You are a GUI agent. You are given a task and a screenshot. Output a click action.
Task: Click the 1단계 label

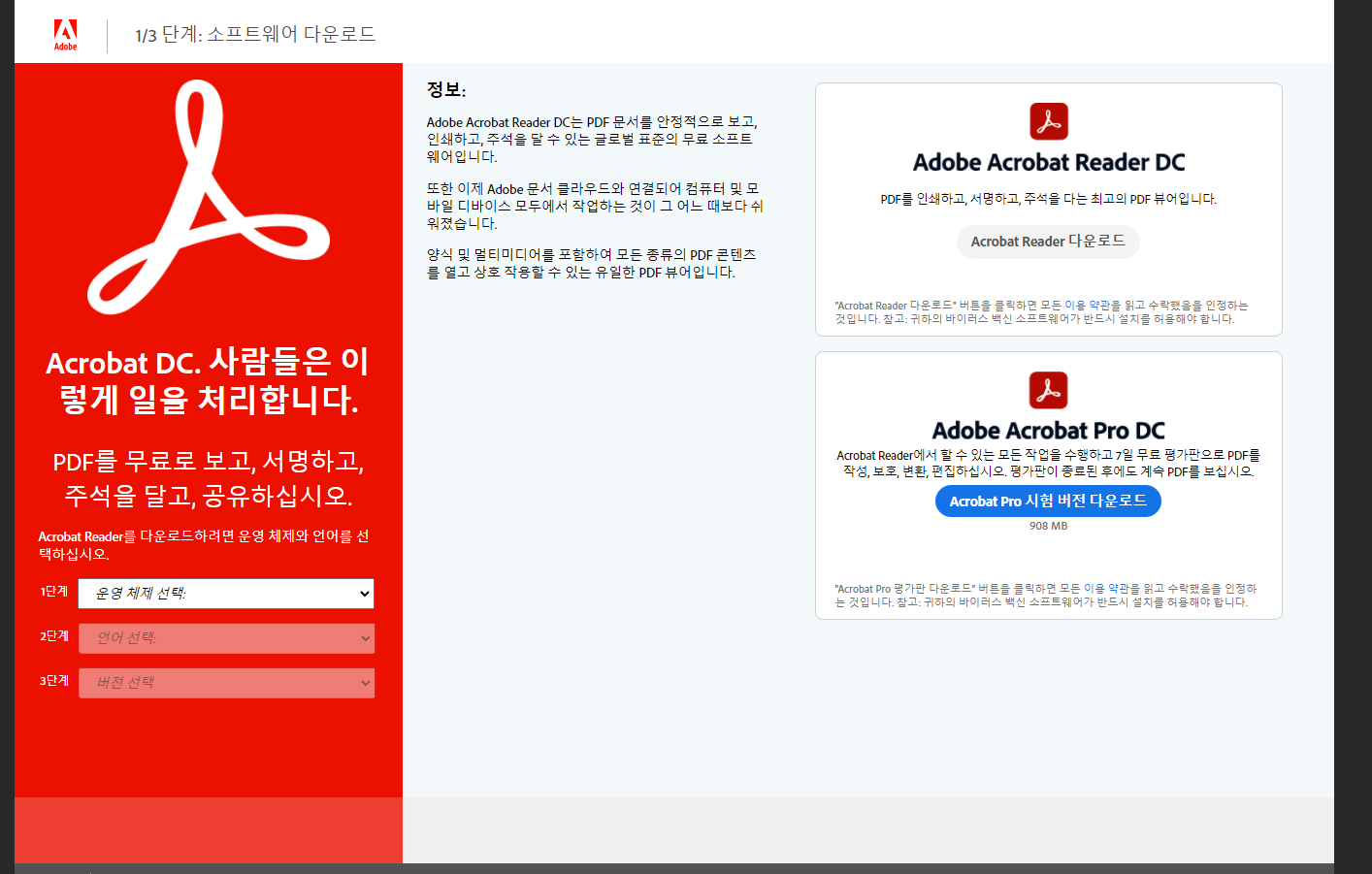point(54,592)
